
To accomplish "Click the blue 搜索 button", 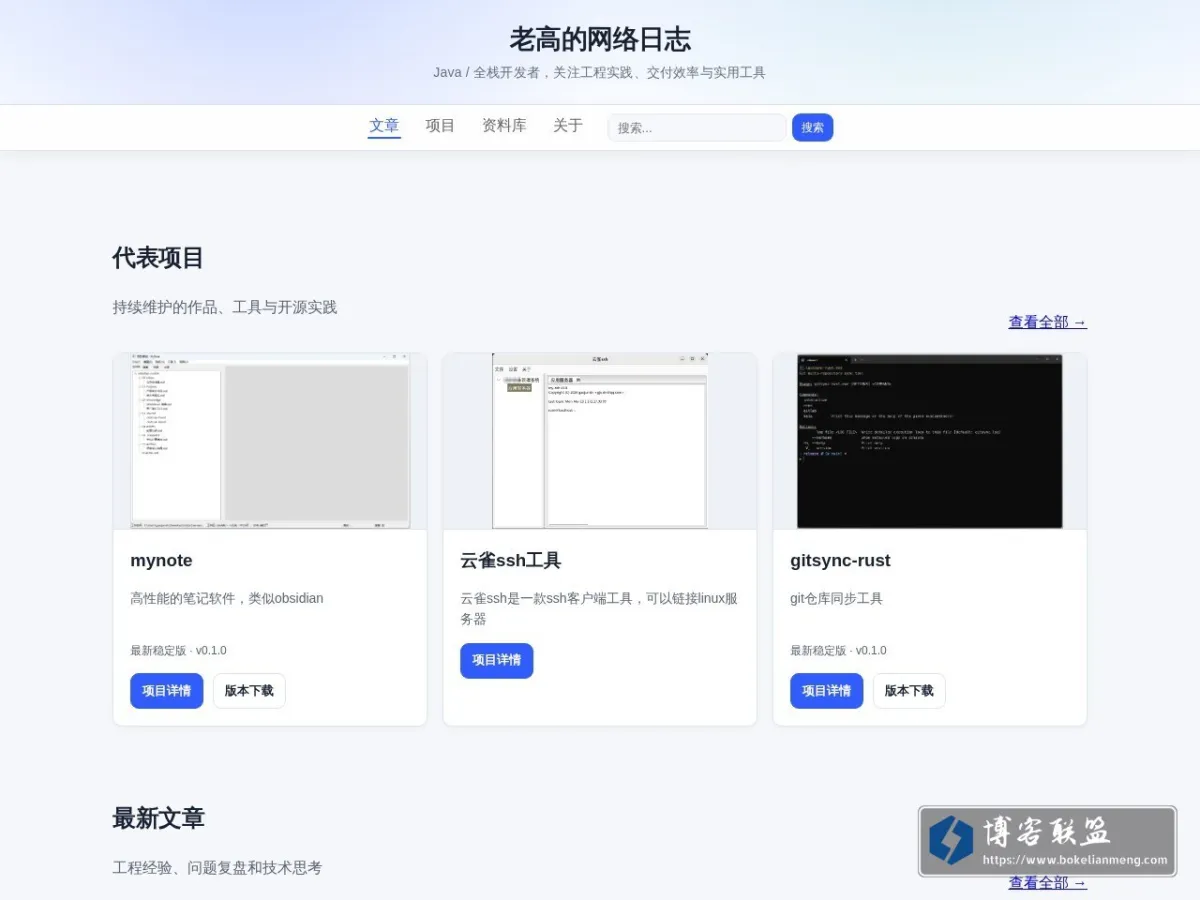I will [x=812, y=128].
